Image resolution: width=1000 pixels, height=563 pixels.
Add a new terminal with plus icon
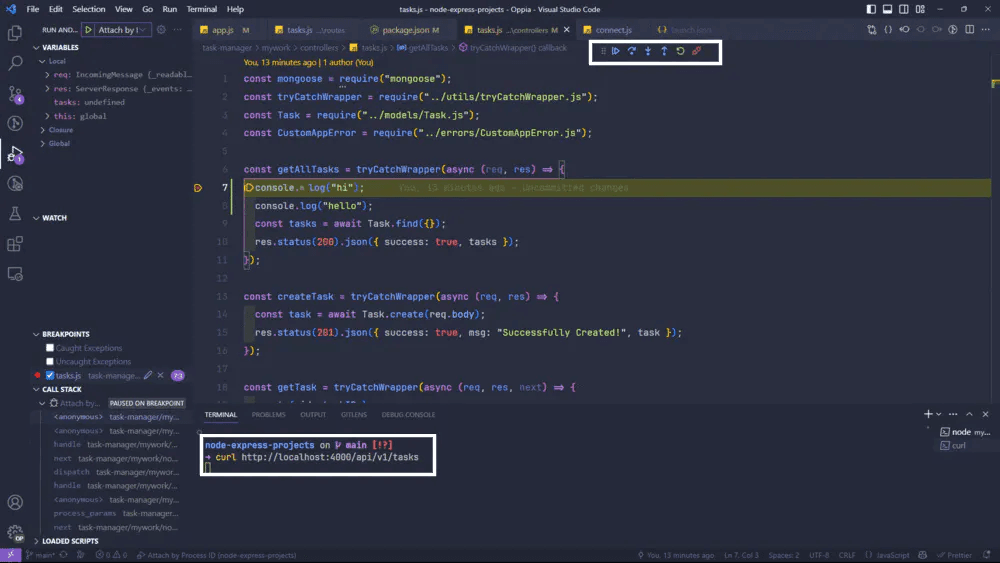coord(928,414)
